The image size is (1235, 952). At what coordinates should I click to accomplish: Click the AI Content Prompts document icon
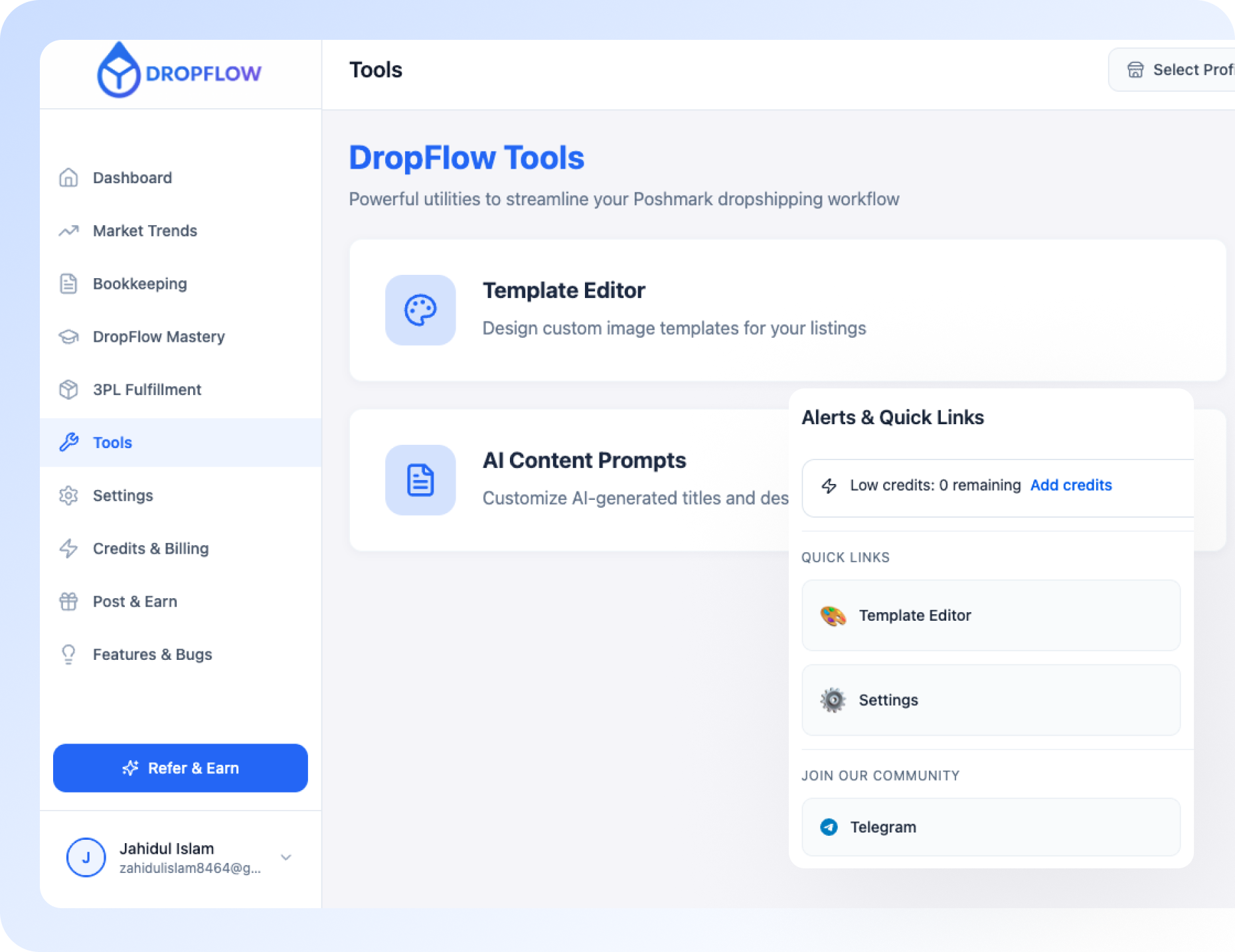pos(420,480)
